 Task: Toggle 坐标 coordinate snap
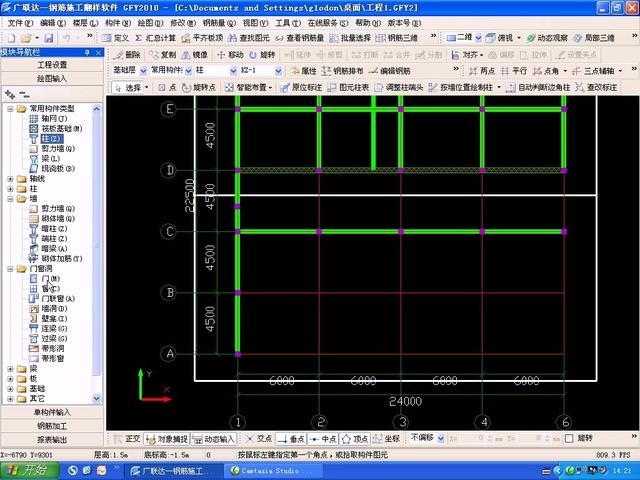click(386, 439)
